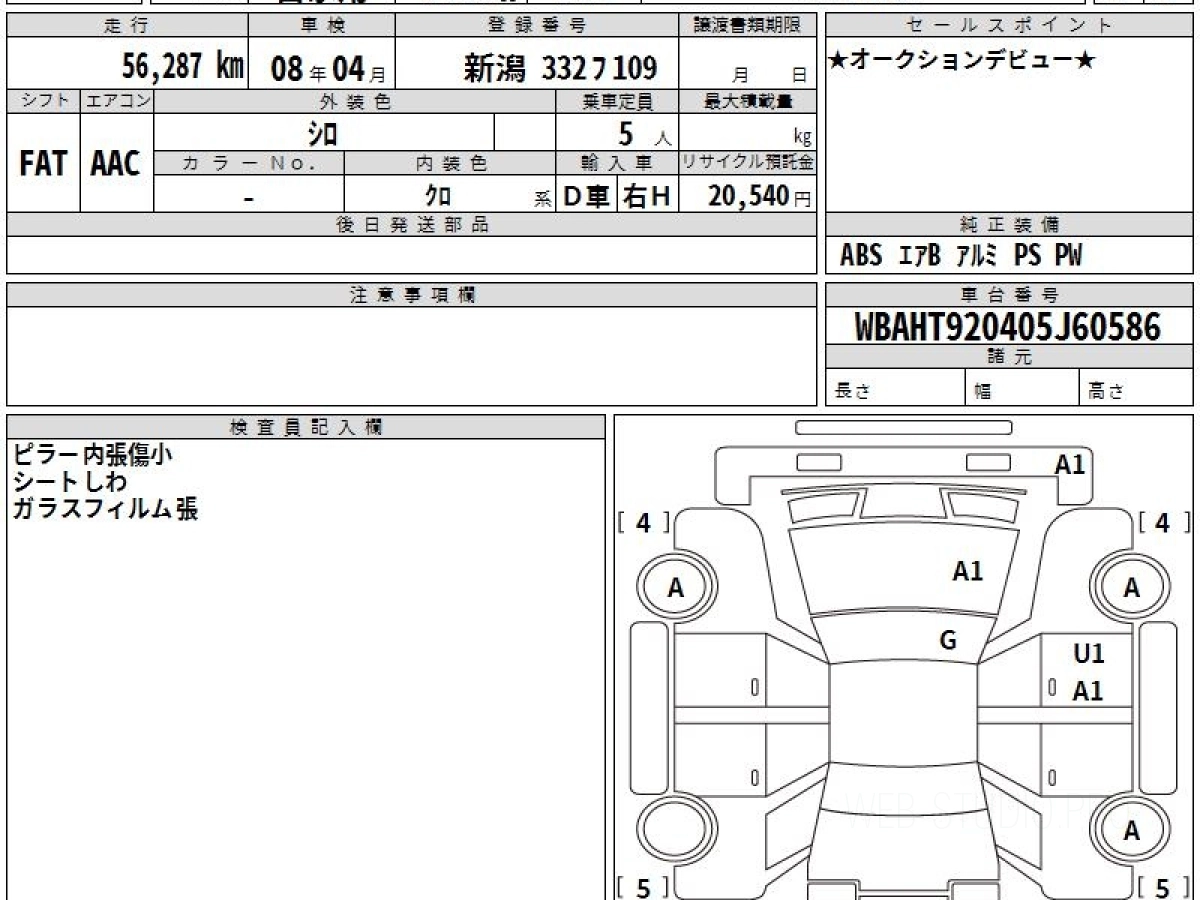Click the シフト header cell
This screenshot has width=1200, height=900.
pos(43,101)
